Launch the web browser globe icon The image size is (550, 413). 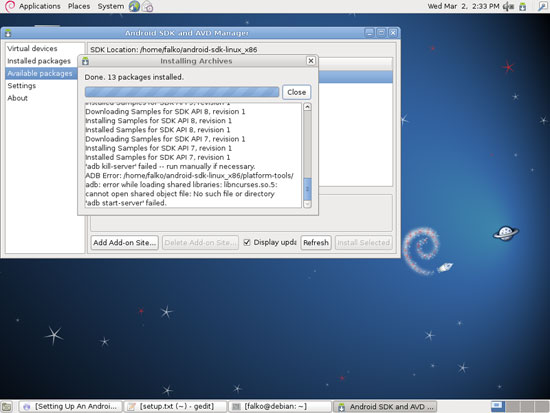tap(134, 6)
